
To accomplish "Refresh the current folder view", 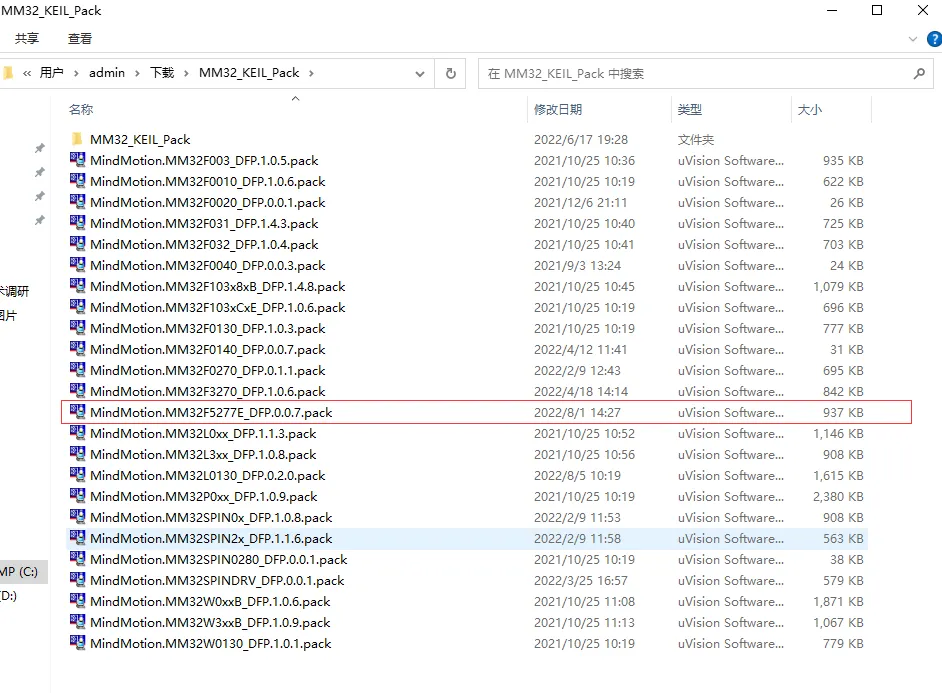I will pyautogui.click(x=451, y=73).
